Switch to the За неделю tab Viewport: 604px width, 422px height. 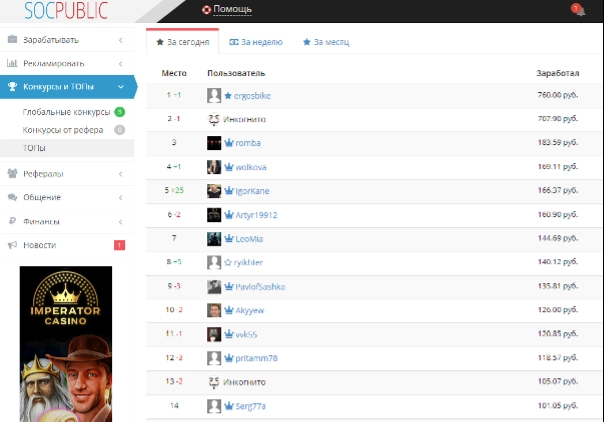[x=256, y=42]
